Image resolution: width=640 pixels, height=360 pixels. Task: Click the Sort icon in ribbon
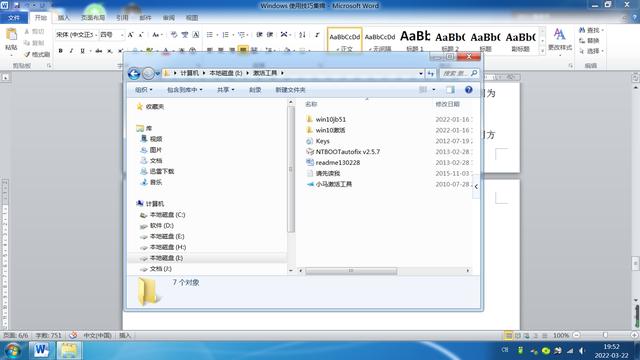(302, 35)
